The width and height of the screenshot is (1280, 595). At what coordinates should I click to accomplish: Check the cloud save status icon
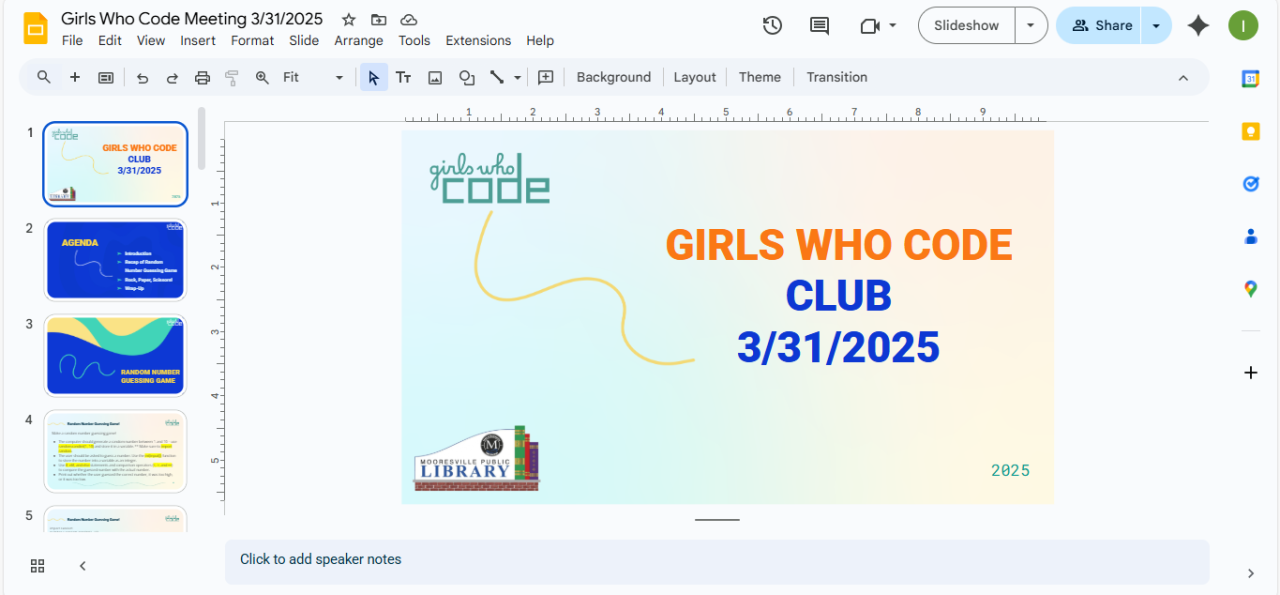tap(408, 20)
